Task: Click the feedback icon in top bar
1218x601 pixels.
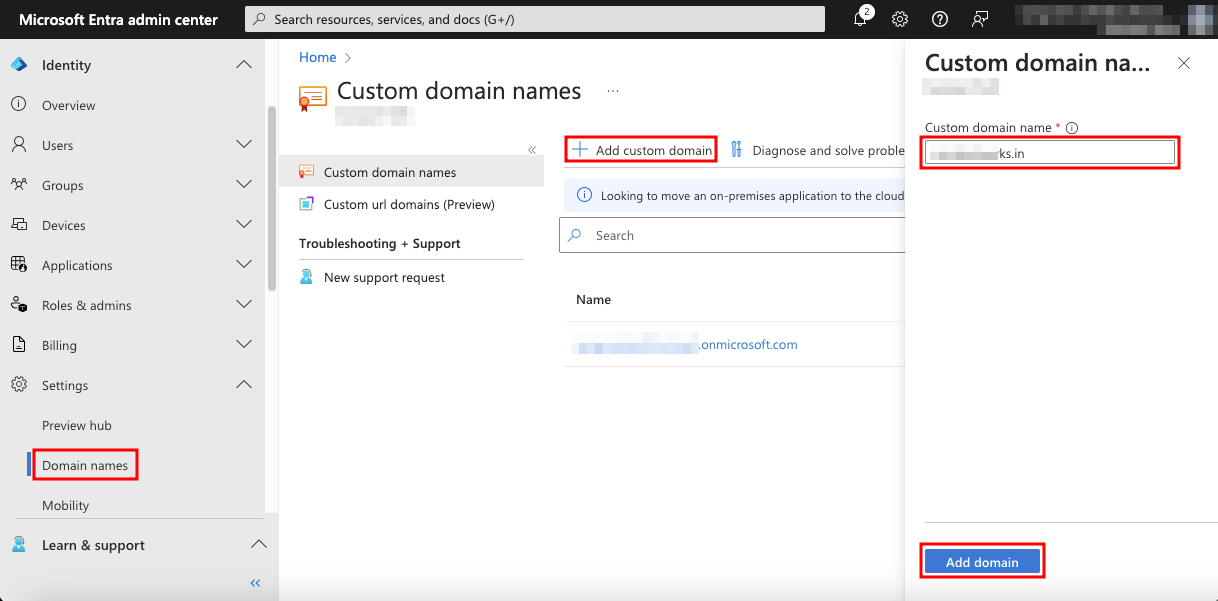Action: [980, 19]
